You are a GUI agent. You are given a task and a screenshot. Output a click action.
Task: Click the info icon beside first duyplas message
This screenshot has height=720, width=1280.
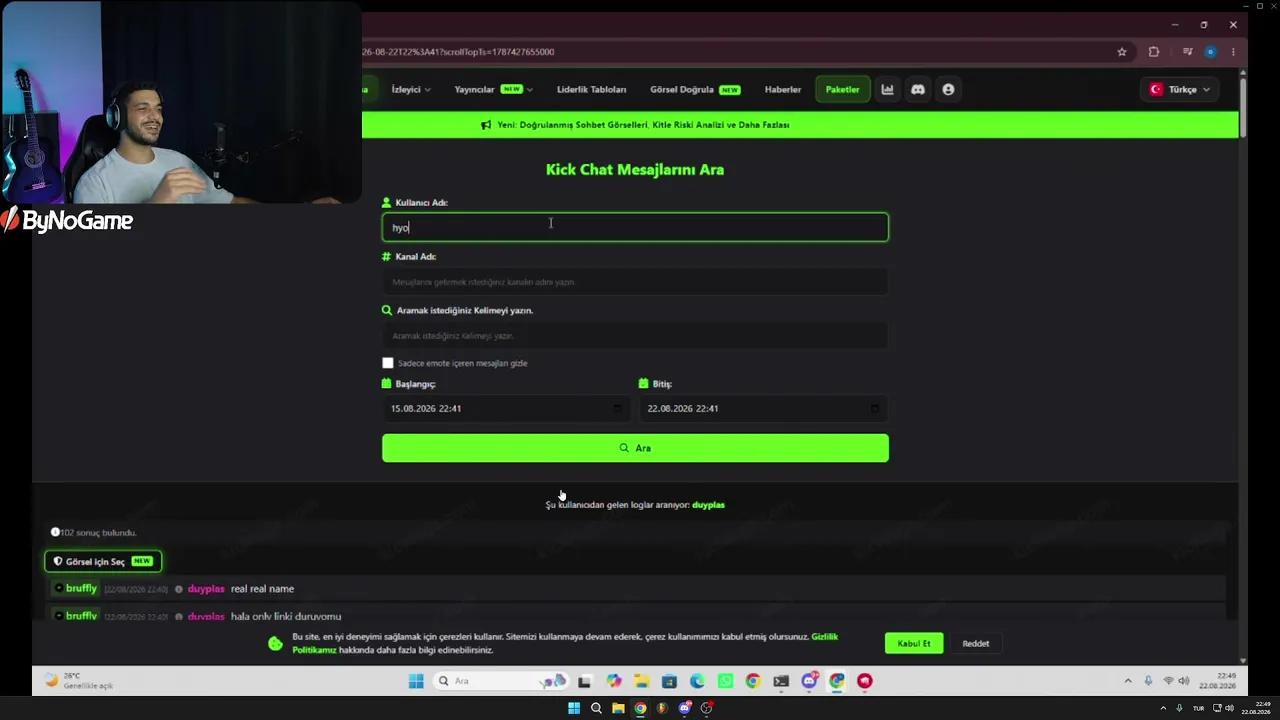coord(179,589)
